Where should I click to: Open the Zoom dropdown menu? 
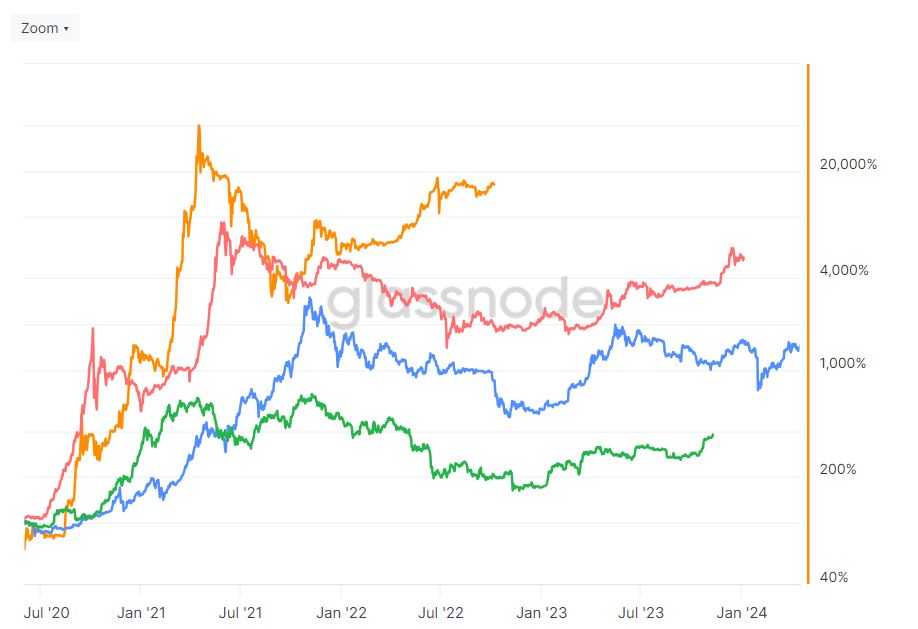pyautogui.click(x=44, y=28)
